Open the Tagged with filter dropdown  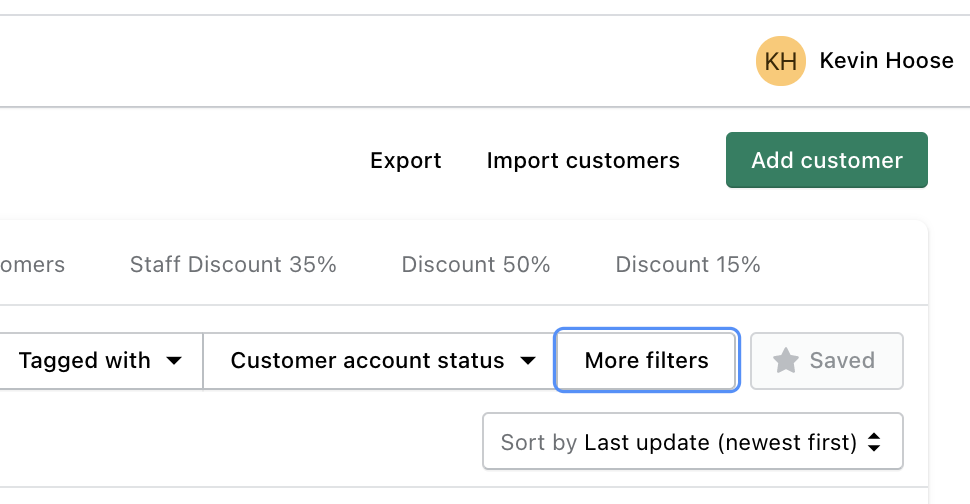point(100,361)
